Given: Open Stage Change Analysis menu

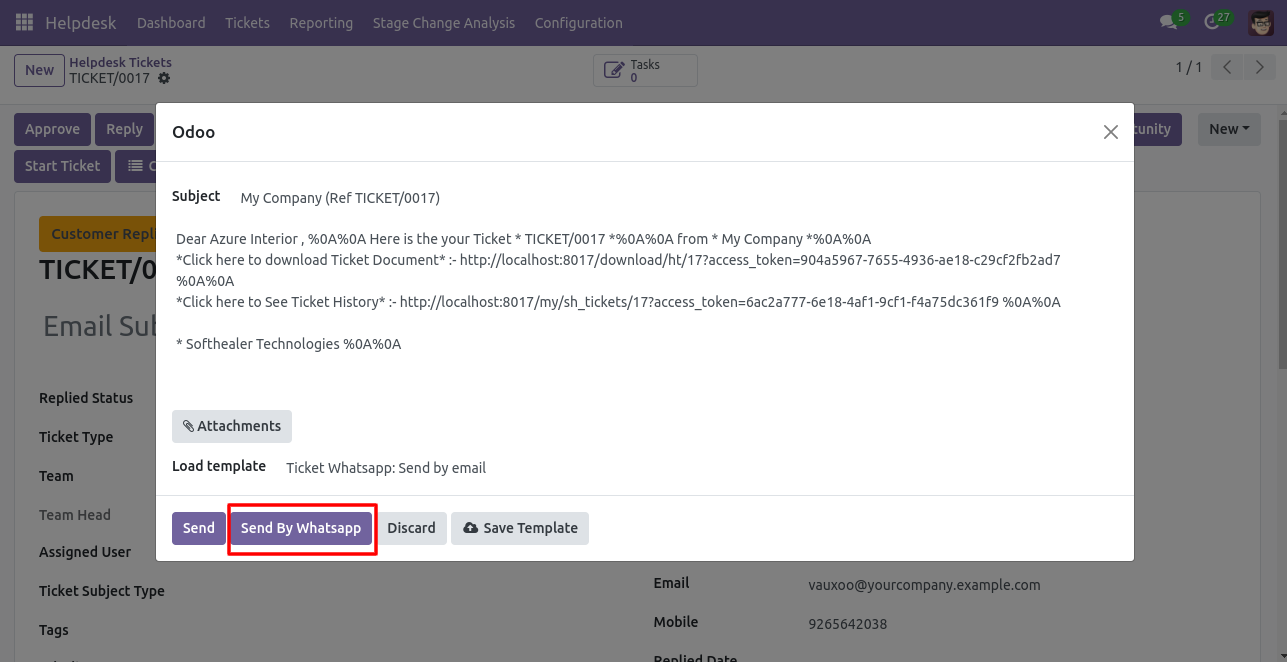Looking at the screenshot, I should pos(444,22).
